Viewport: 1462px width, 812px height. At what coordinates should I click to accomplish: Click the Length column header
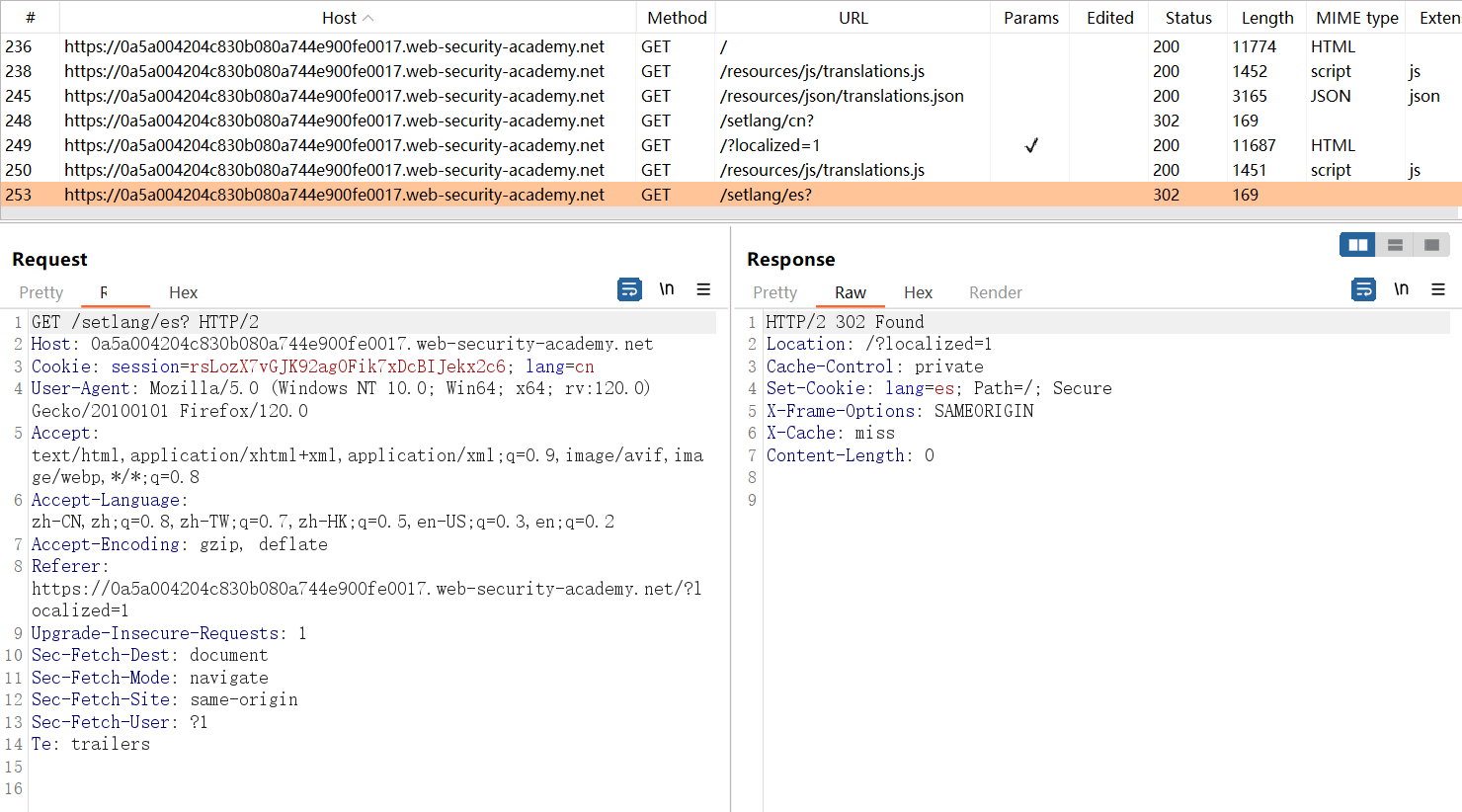pyautogui.click(x=1266, y=18)
